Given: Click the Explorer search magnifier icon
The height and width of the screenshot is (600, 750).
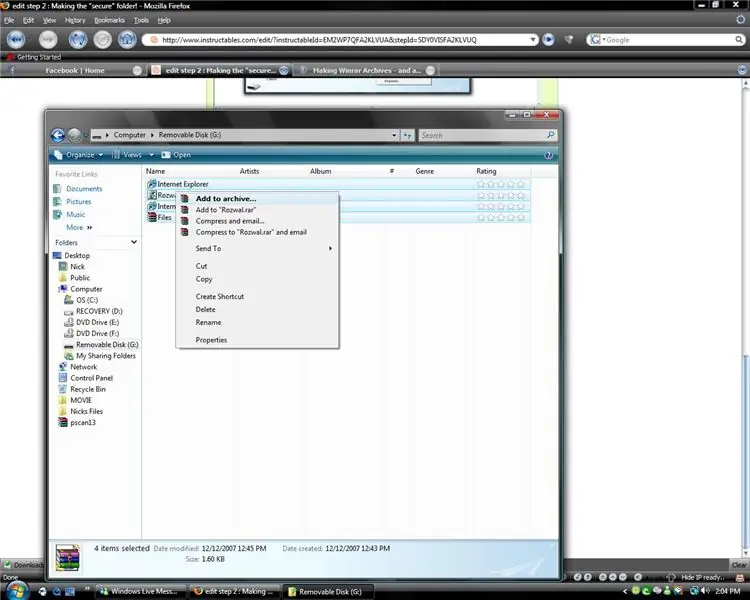Looking at the screenshot, I should pyautogui.click(x=551, y=135).
